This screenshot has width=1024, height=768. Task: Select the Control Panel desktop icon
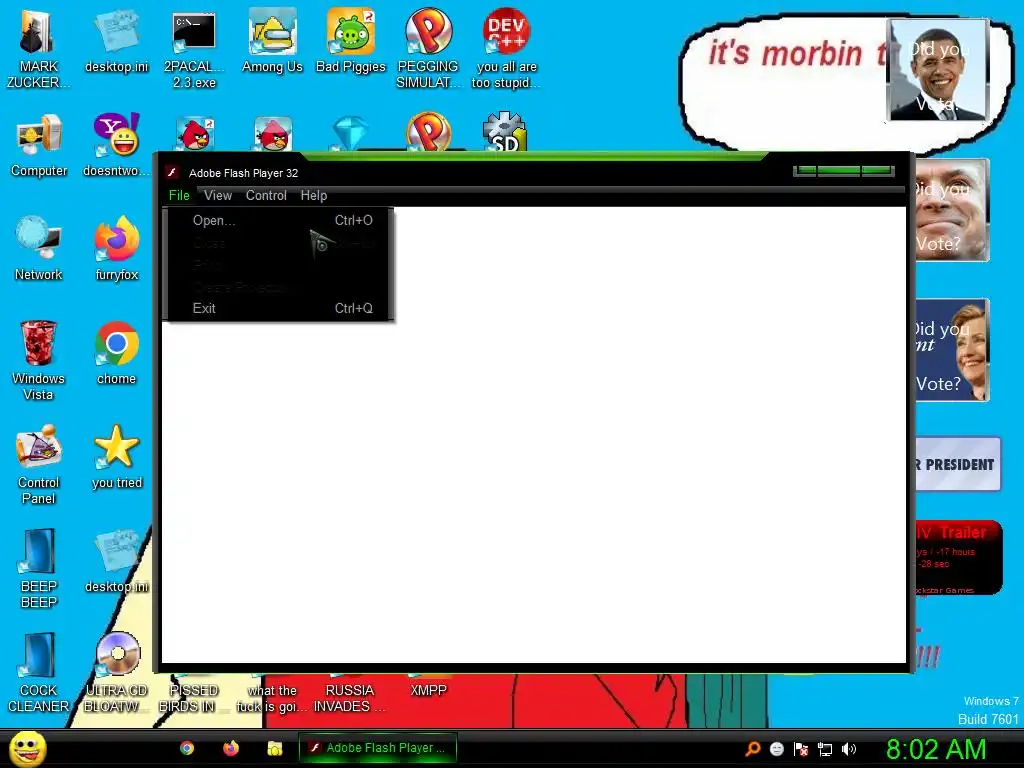(39, 464)
